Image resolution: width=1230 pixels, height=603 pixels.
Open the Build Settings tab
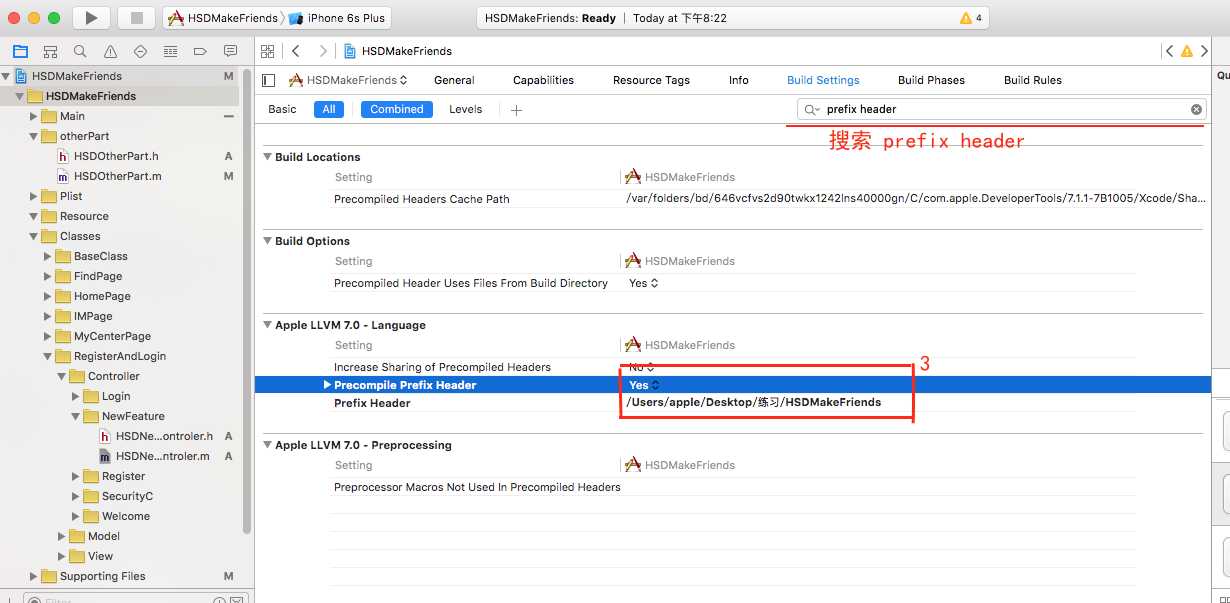[823, 80]
